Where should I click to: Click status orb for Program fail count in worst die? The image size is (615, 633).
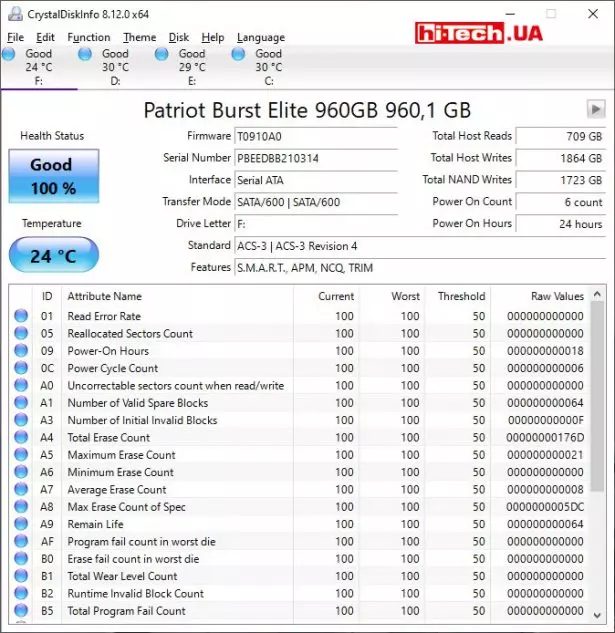21,541
